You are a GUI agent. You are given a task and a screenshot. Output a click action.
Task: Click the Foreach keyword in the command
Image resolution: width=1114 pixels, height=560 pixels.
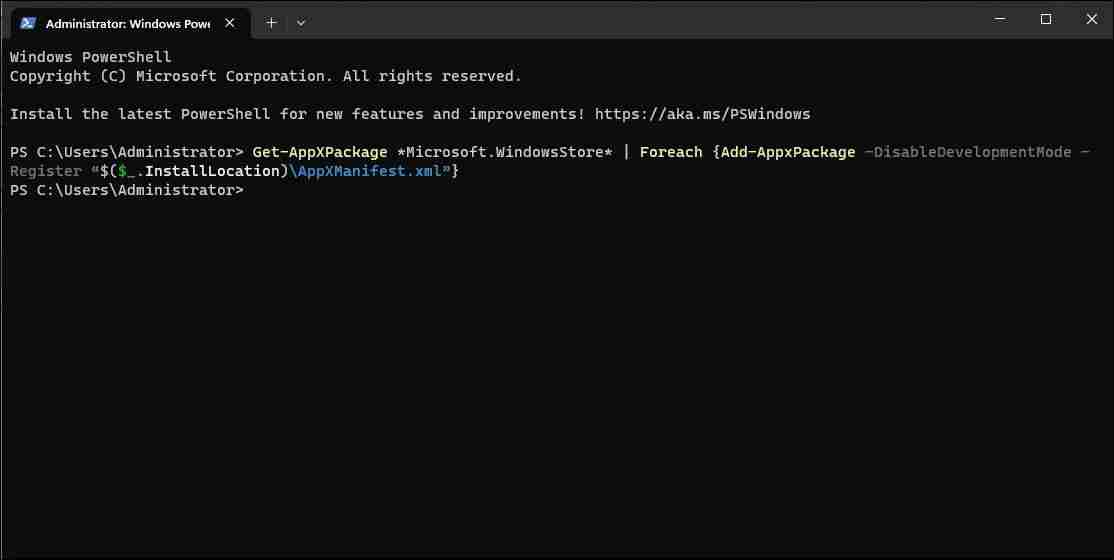[x=671, y=152]
